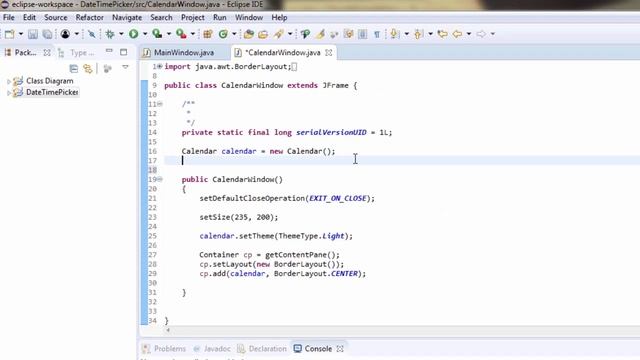The width and height of the screenshot is (640, 360).
Task: Click the Forward navigation arrow
Action: pos(481,34)
